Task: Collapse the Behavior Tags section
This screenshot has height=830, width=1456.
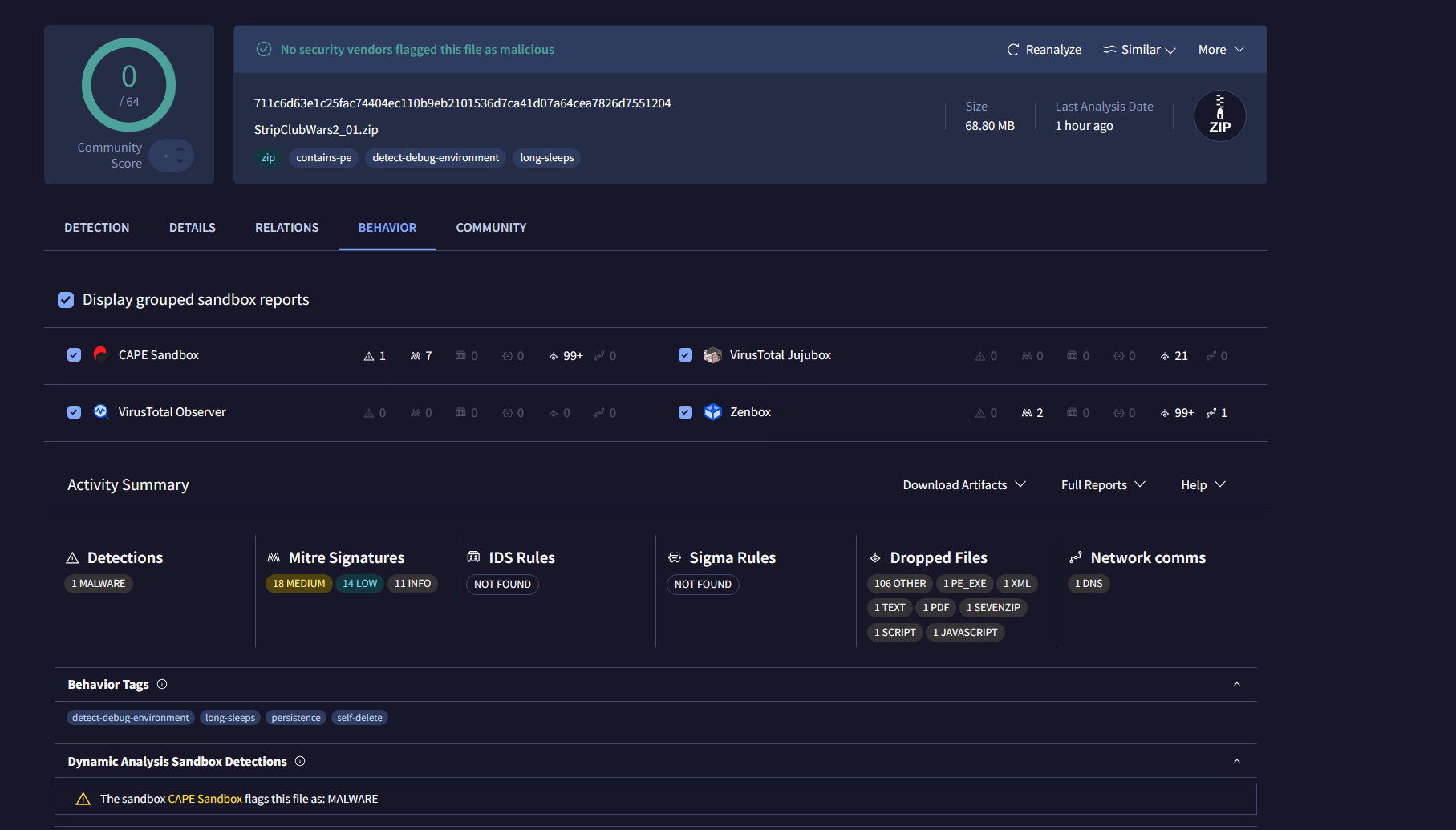Action: point(1236,684)
